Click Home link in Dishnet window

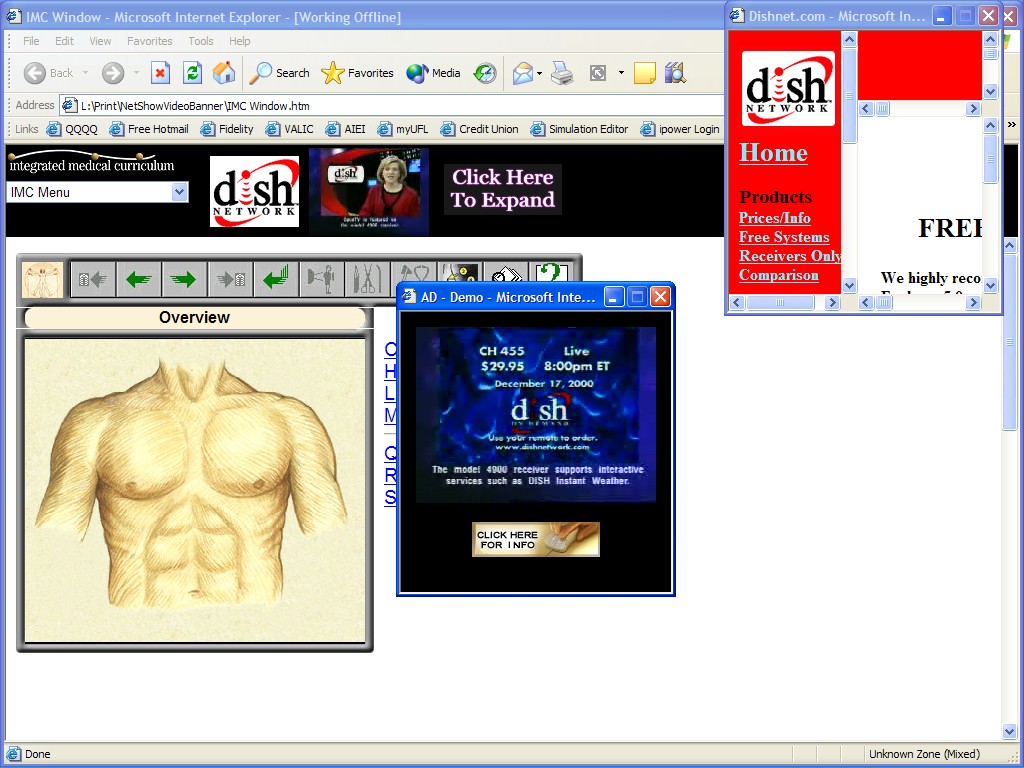tap(773, 153)
